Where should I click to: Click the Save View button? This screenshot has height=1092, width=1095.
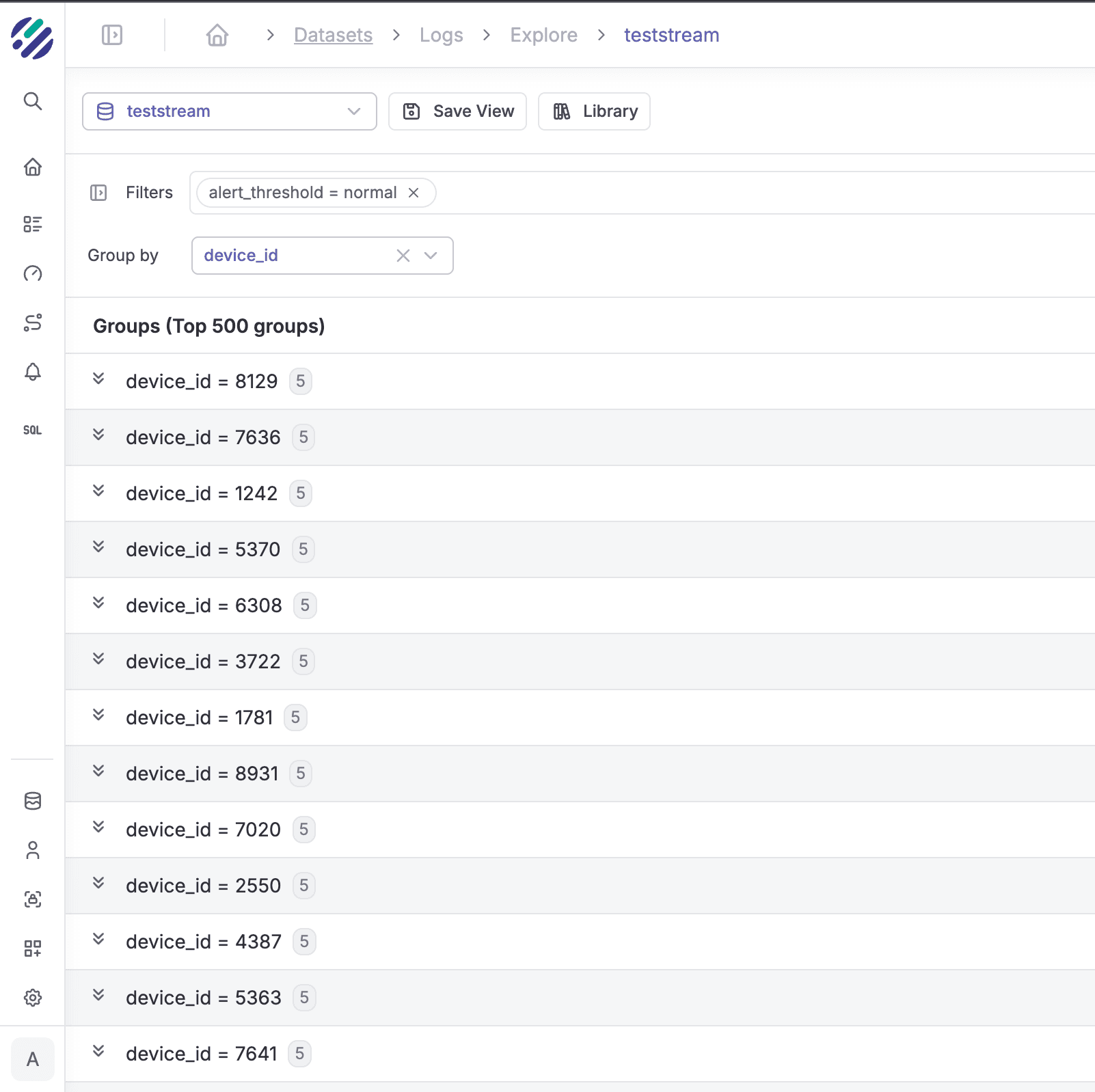tap(457, 111)
